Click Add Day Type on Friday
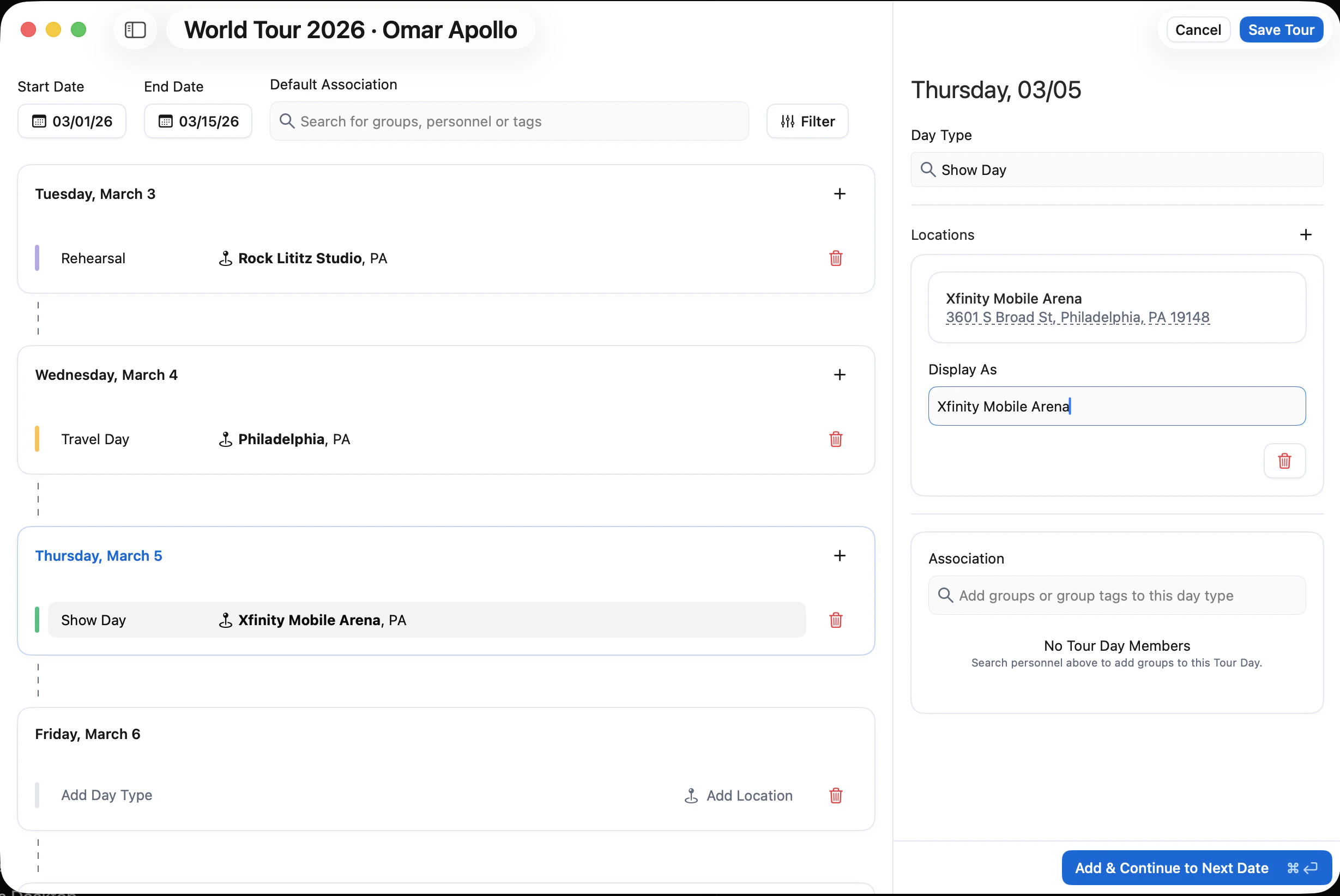Viewport: 1340px width, 896px height. click(106, 795)
